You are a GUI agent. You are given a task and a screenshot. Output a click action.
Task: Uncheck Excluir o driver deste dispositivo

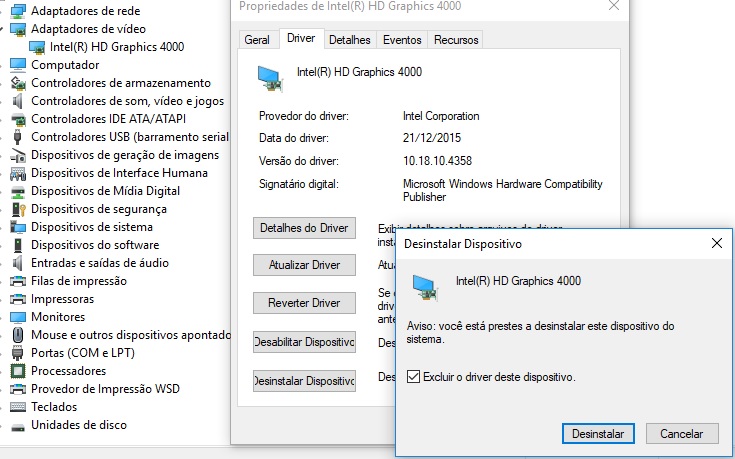pyautogui.click(x=413, y=376)
